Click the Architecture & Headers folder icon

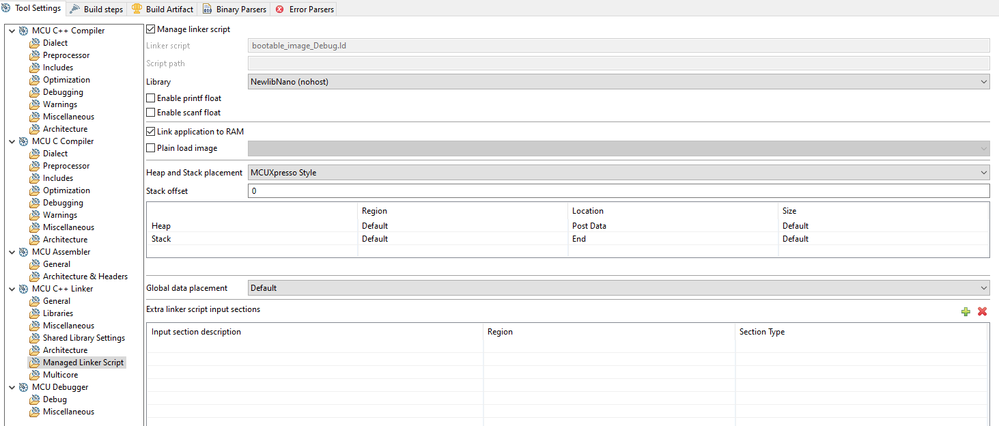pyautogui.click(x=34, y=277)
